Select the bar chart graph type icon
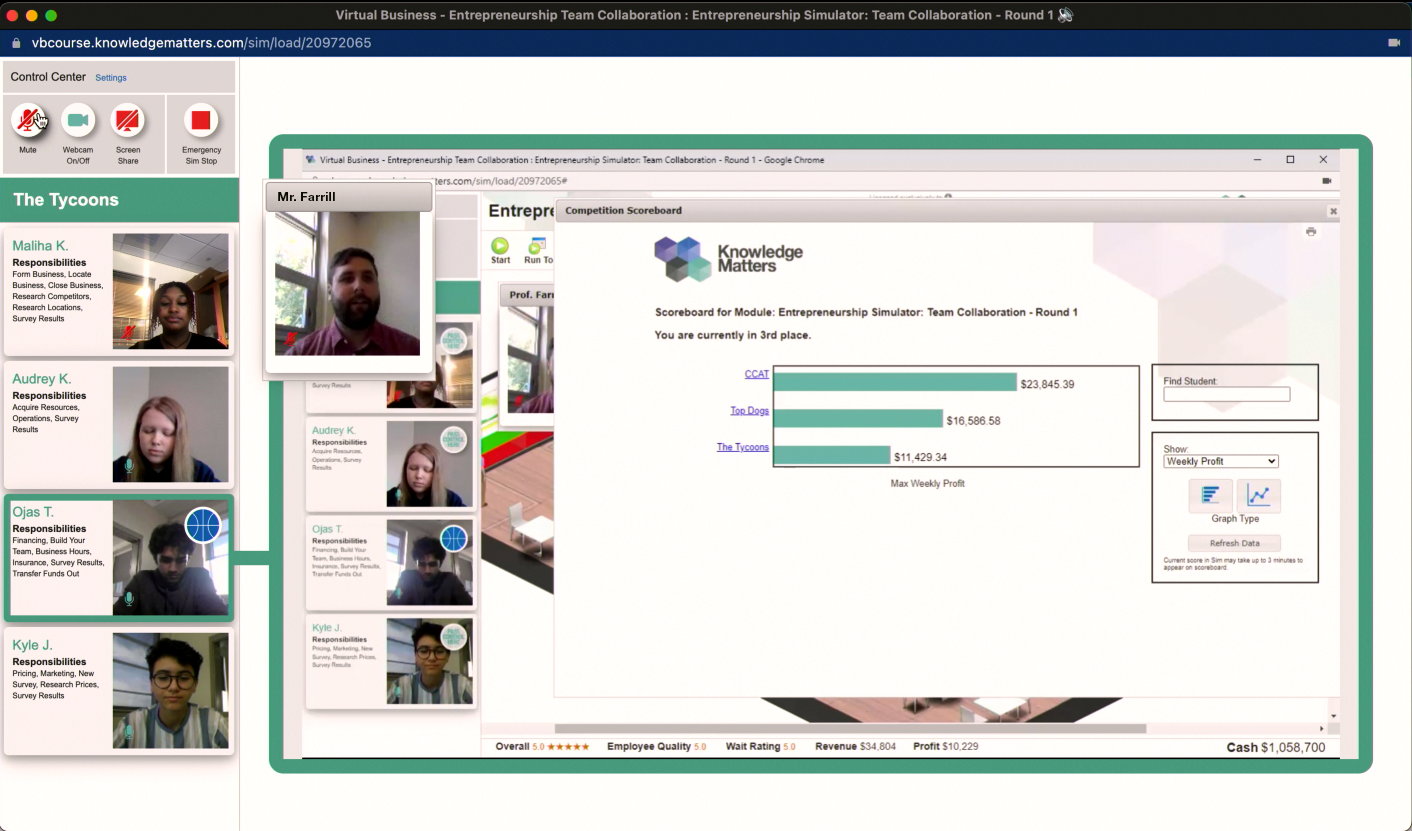 [1210, 495]
